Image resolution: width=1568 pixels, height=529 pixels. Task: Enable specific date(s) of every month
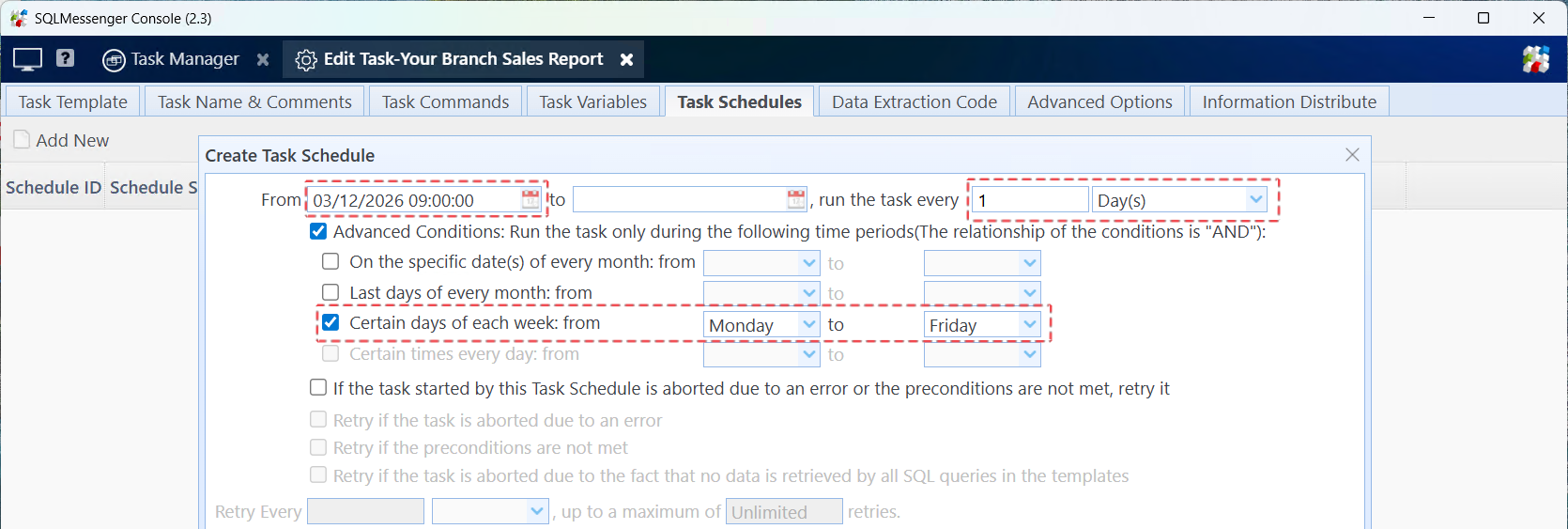pyautogui.click(x=331, y=261)
